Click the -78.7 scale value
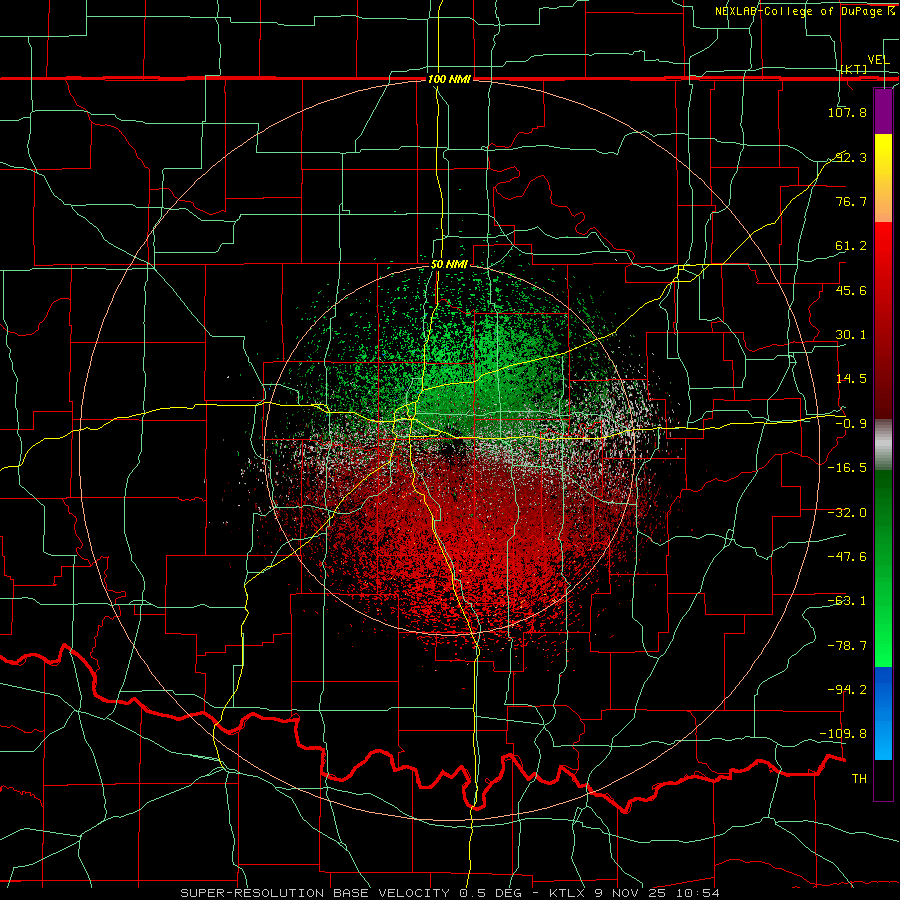Viewport: 900px width, 900px height. point(847,646)
